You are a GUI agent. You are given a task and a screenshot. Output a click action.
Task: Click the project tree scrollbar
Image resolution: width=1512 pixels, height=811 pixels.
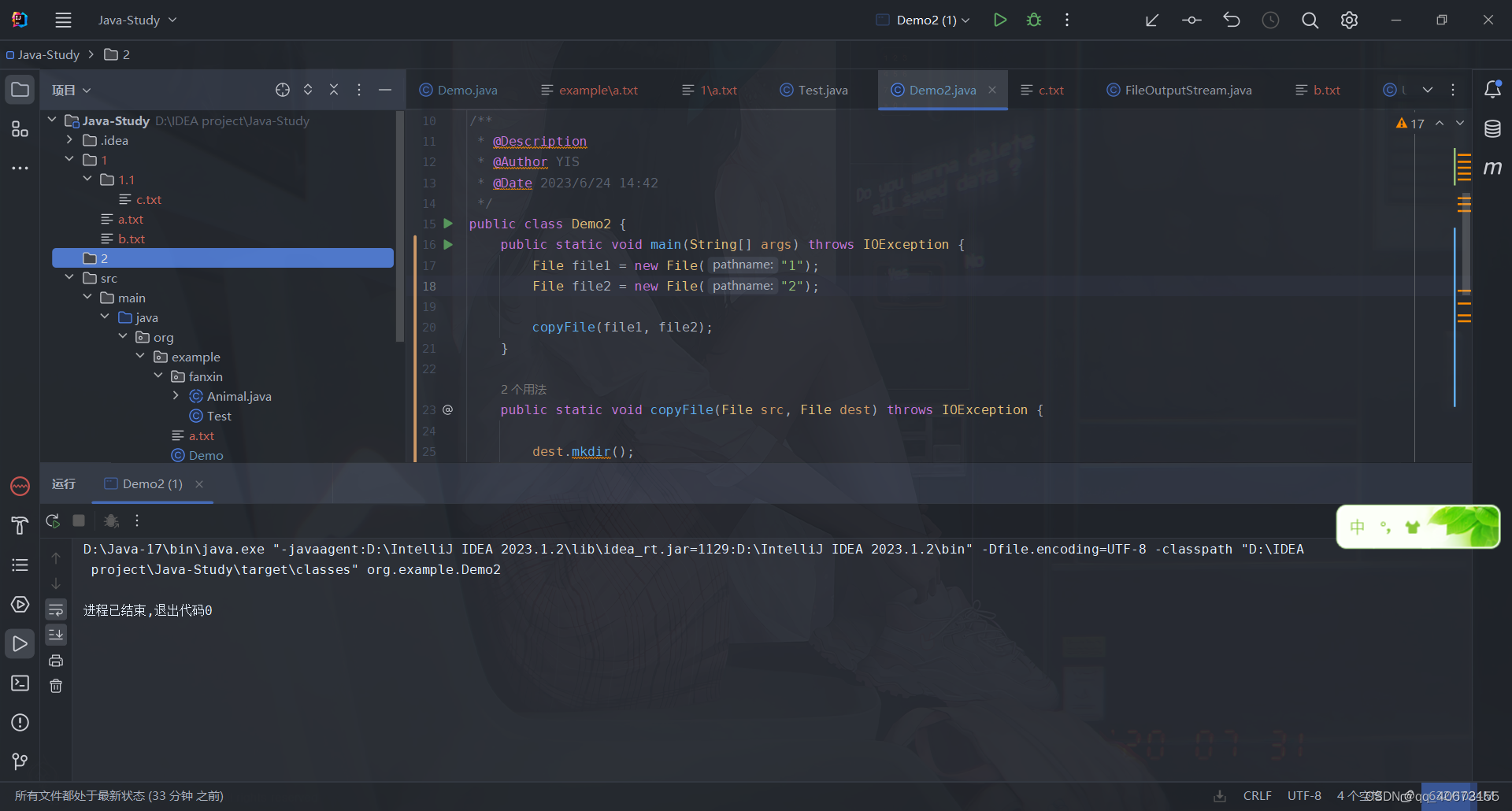point(399,226)
